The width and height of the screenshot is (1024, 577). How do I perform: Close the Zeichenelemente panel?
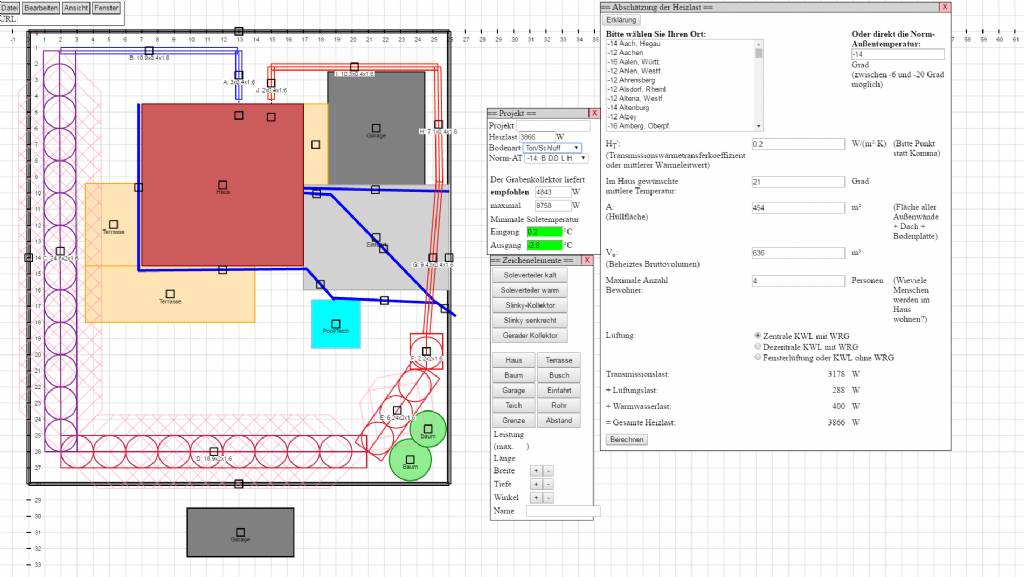coord(587,260)
